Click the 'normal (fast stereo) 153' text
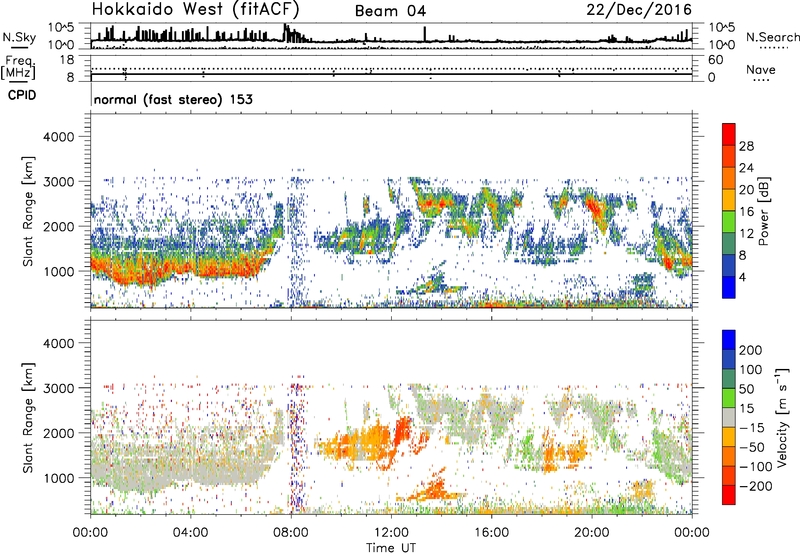The image size is (800, 554). pyautogui.click(x=173, y=99)
